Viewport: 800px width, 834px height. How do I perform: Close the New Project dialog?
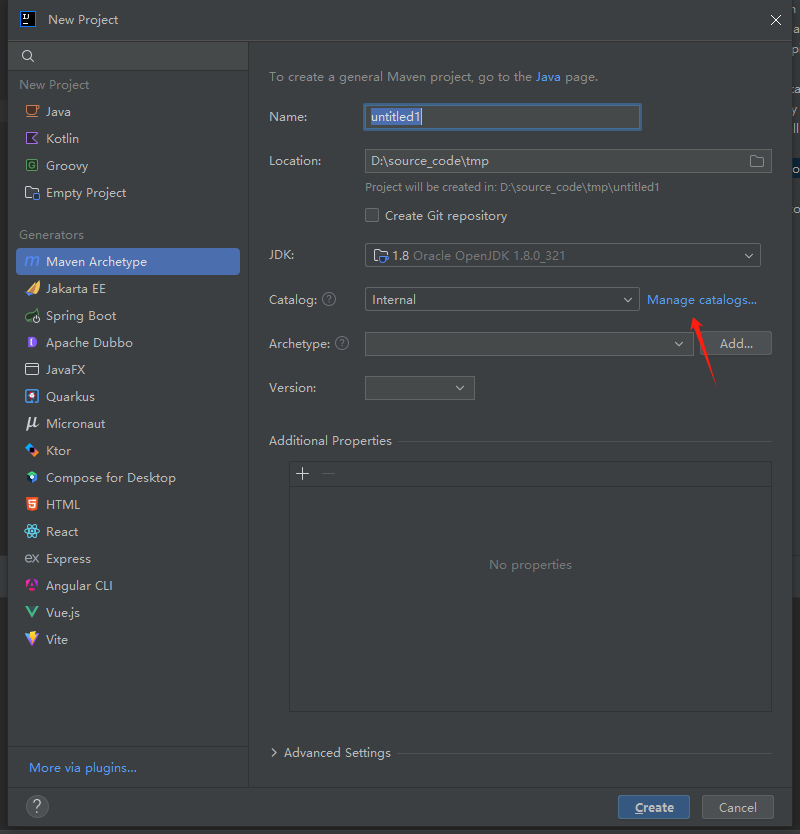[x=776, y=20]
